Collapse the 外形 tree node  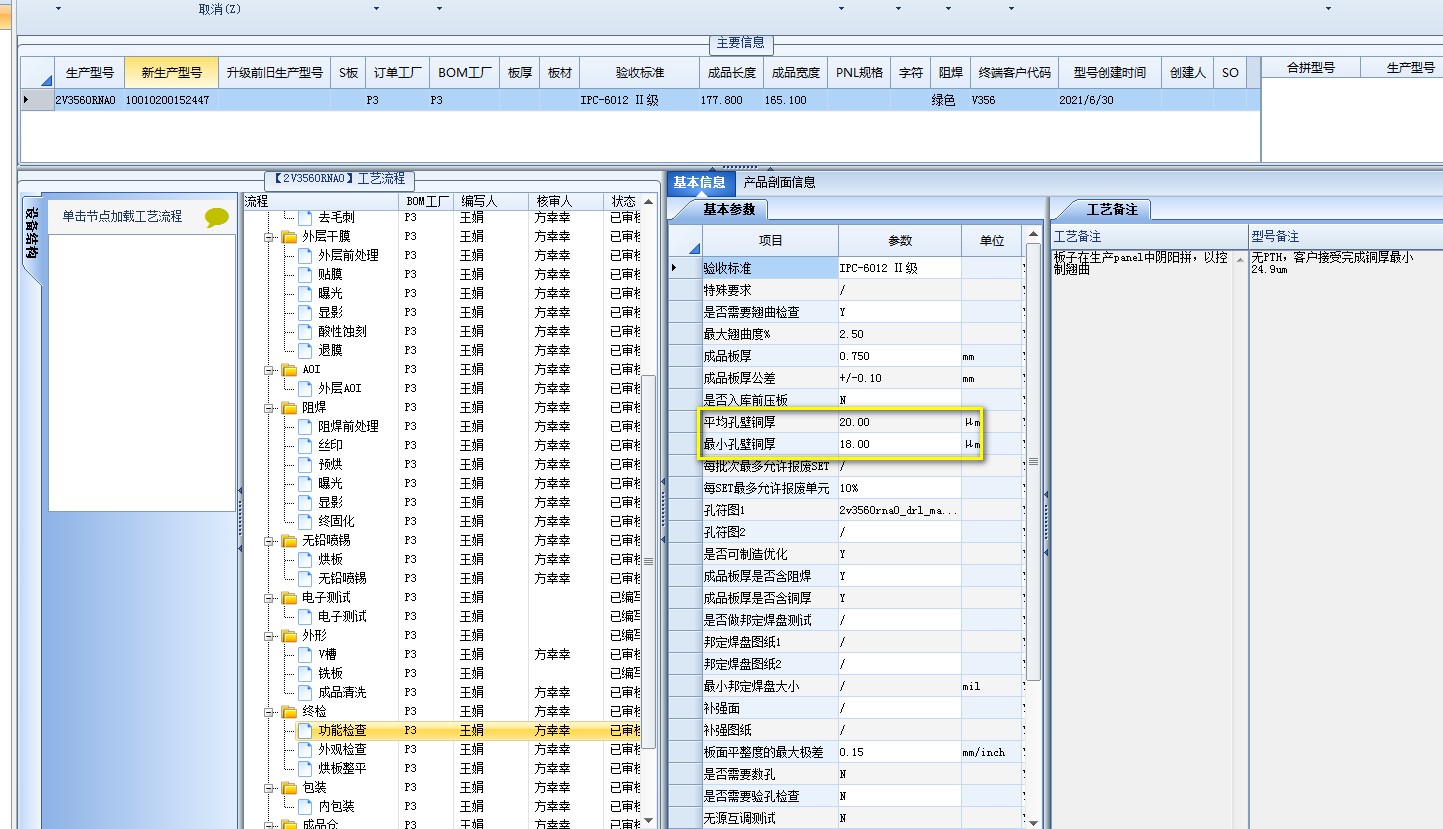coord(270,636)
